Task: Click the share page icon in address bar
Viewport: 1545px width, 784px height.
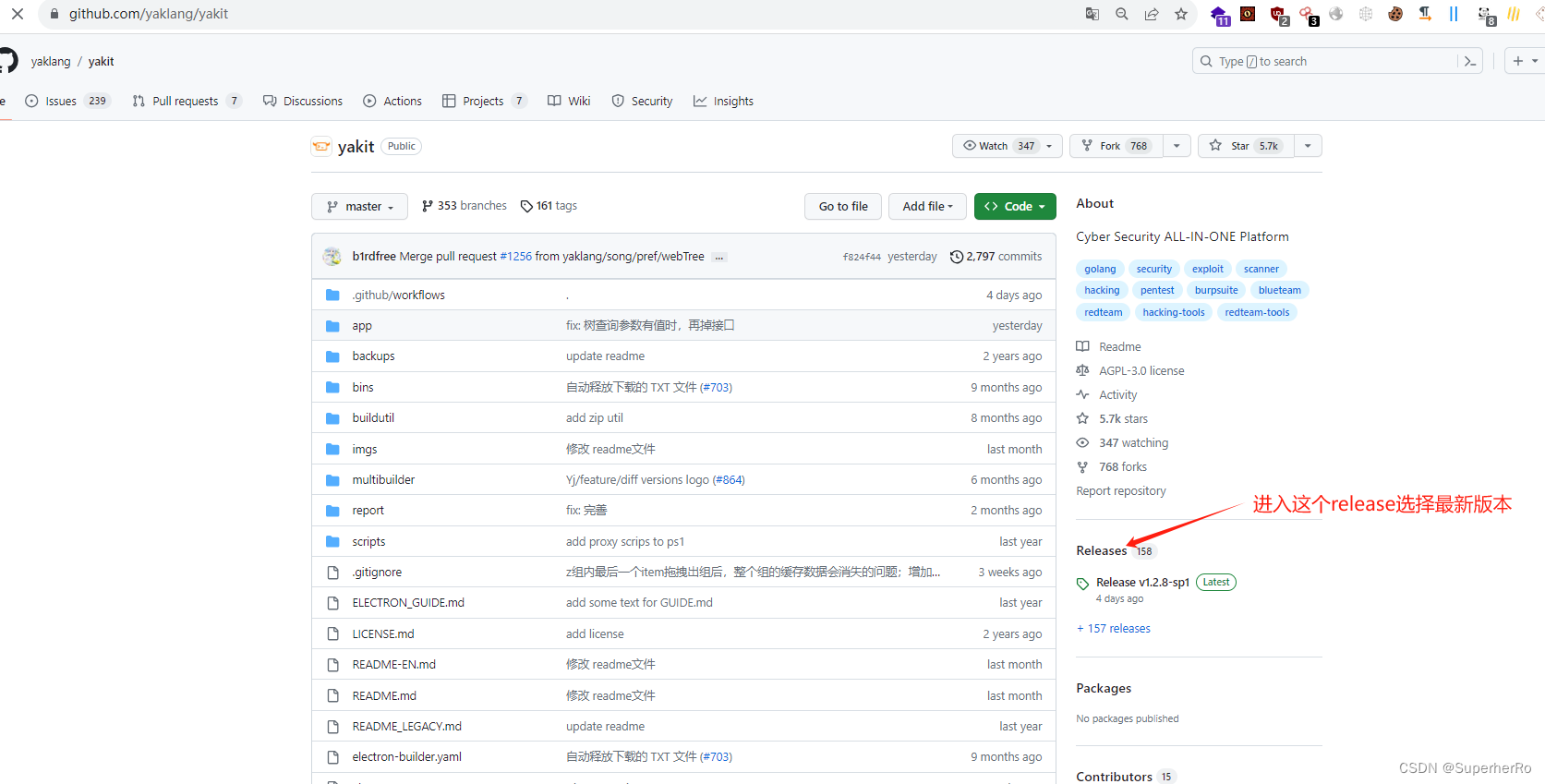Action: coord(1152,14)
